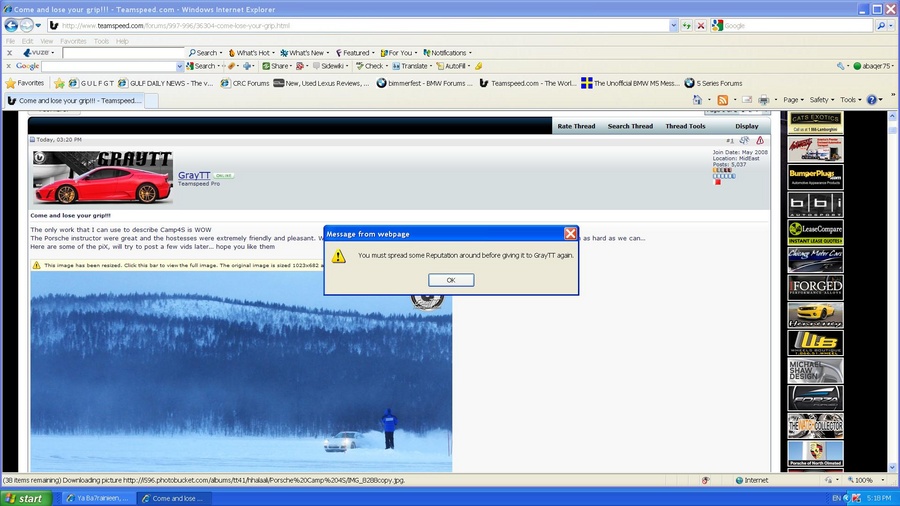Open the GrayTT username profile link

point(194,175)
